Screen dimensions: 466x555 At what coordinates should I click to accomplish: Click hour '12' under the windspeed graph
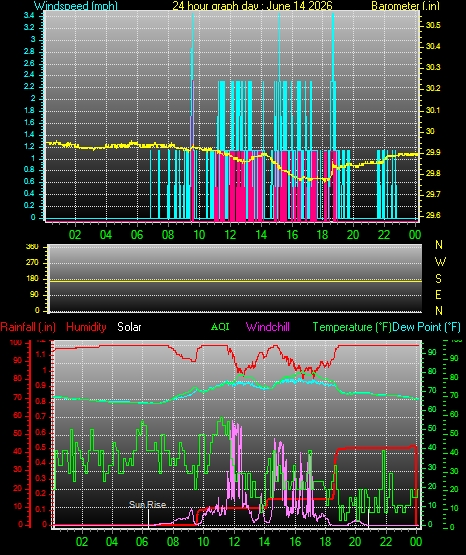pyautogui.click(x=230, y=234)
